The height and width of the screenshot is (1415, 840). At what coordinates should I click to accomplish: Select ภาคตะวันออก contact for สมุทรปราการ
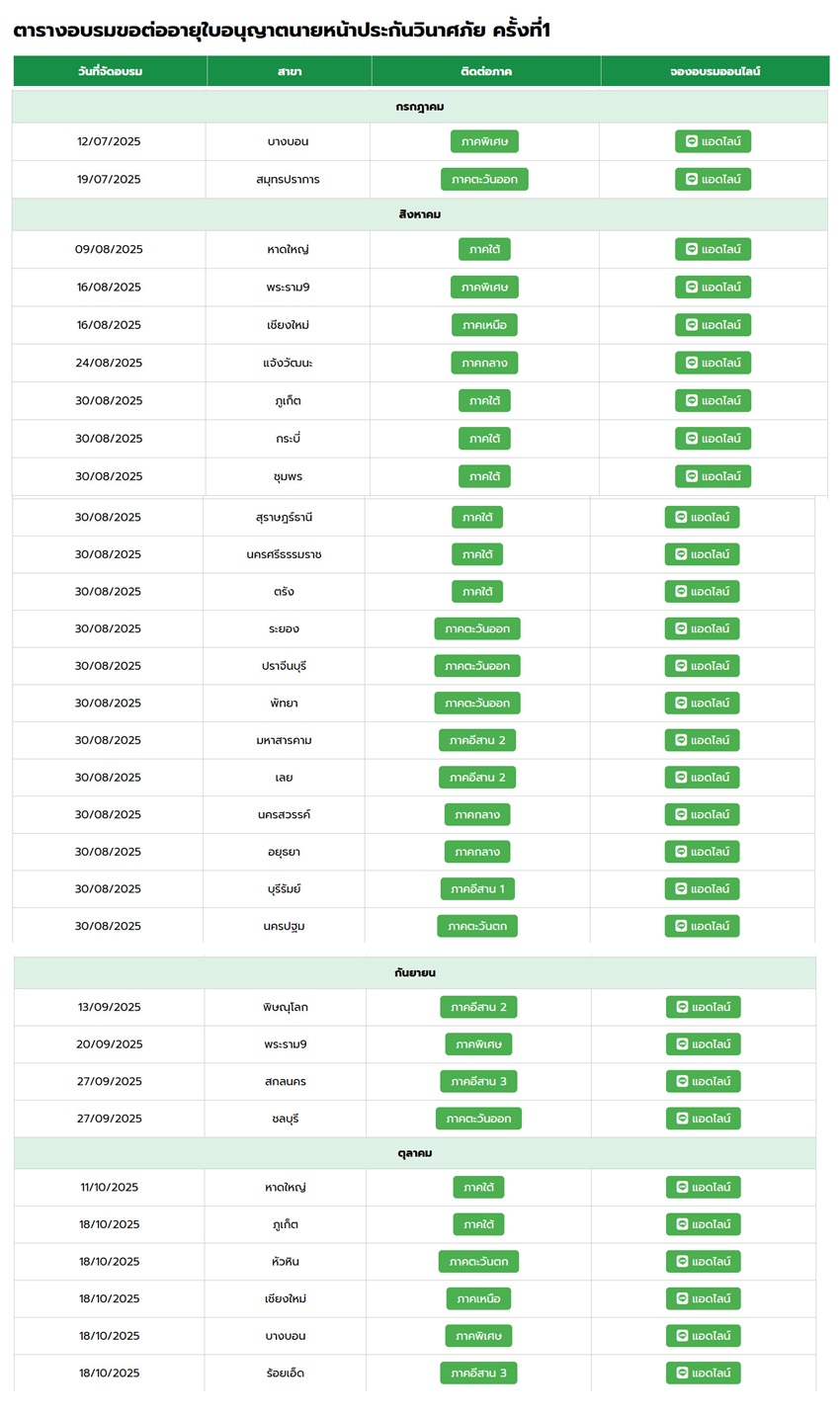[x=484, y=179]
